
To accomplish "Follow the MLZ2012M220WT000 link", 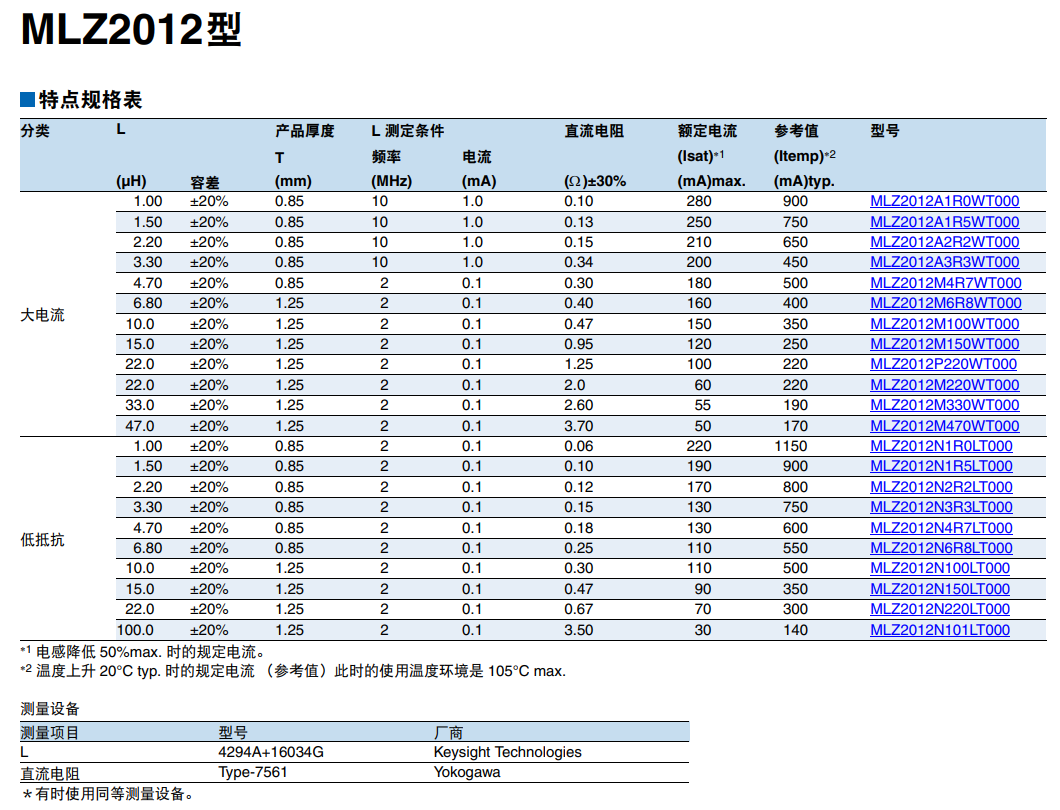I will [944, 385].
